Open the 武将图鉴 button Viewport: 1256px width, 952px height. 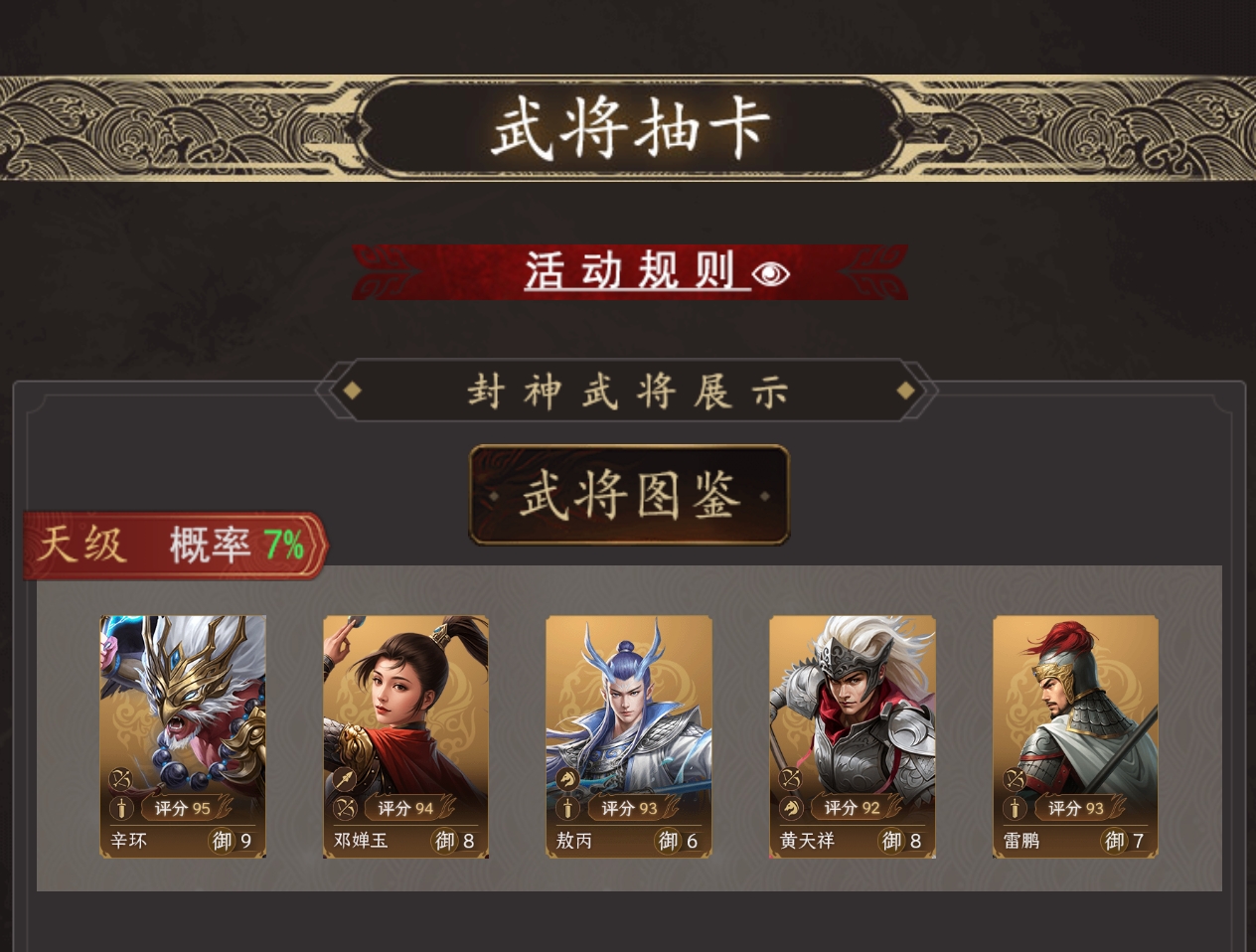click(x=629, y=495)
